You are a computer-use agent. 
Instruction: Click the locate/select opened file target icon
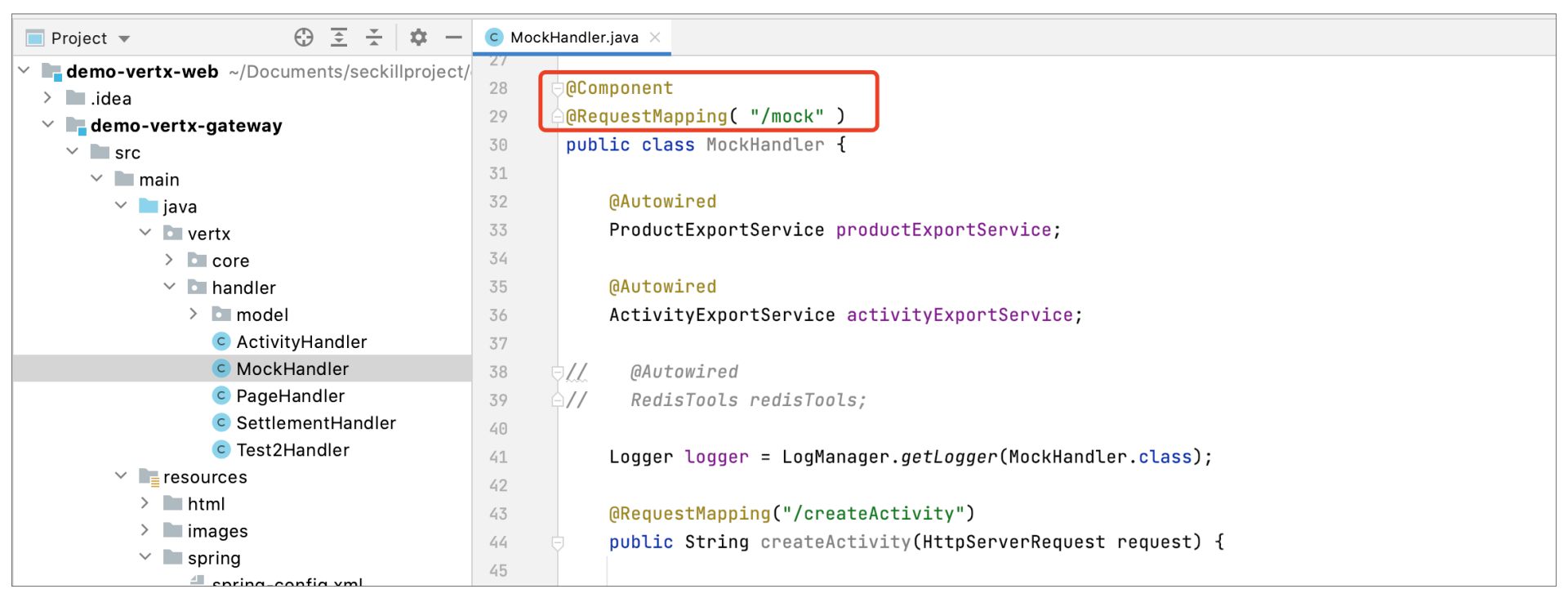tap(304, 37)
